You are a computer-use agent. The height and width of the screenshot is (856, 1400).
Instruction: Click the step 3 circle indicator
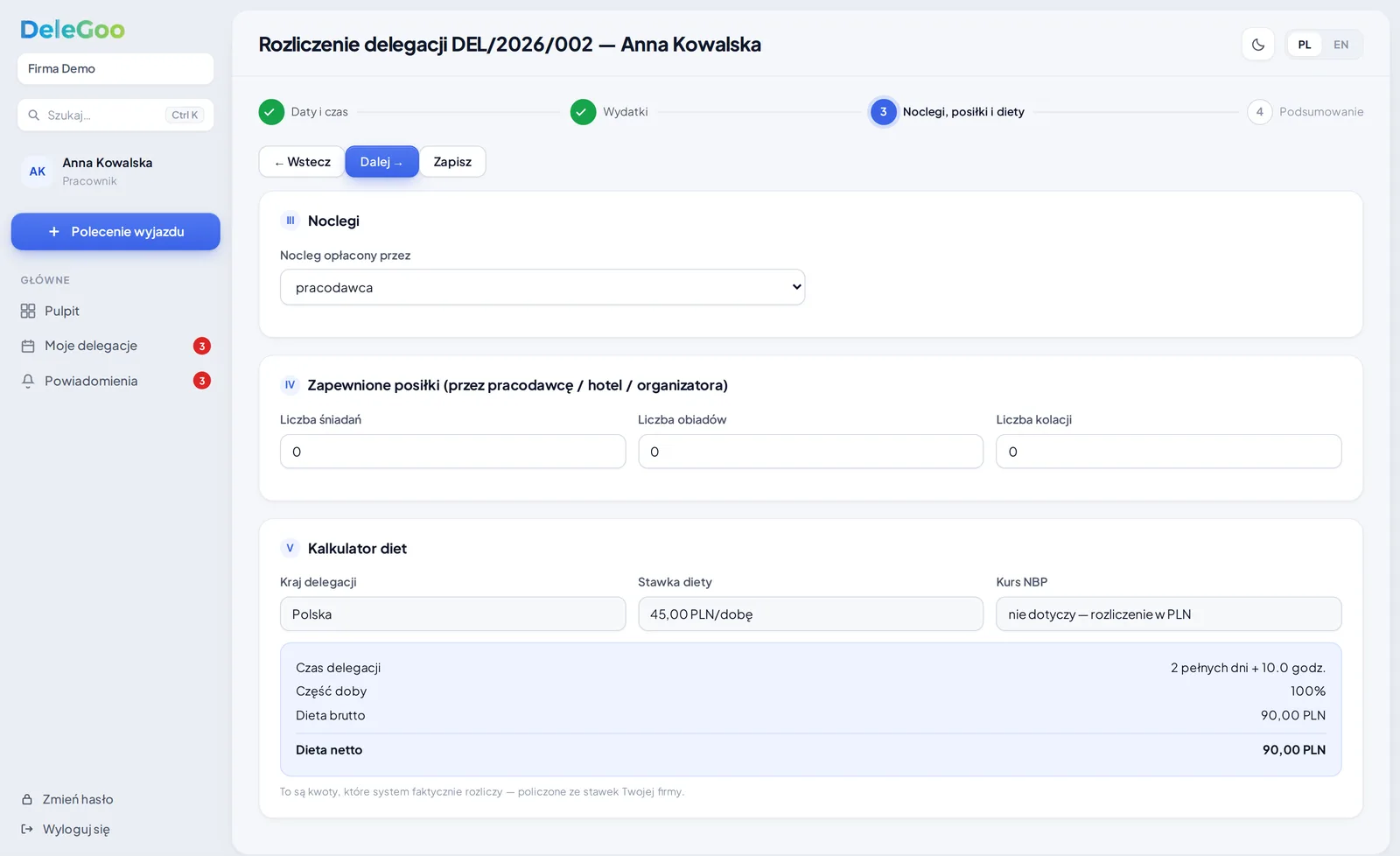pos(884,112)
